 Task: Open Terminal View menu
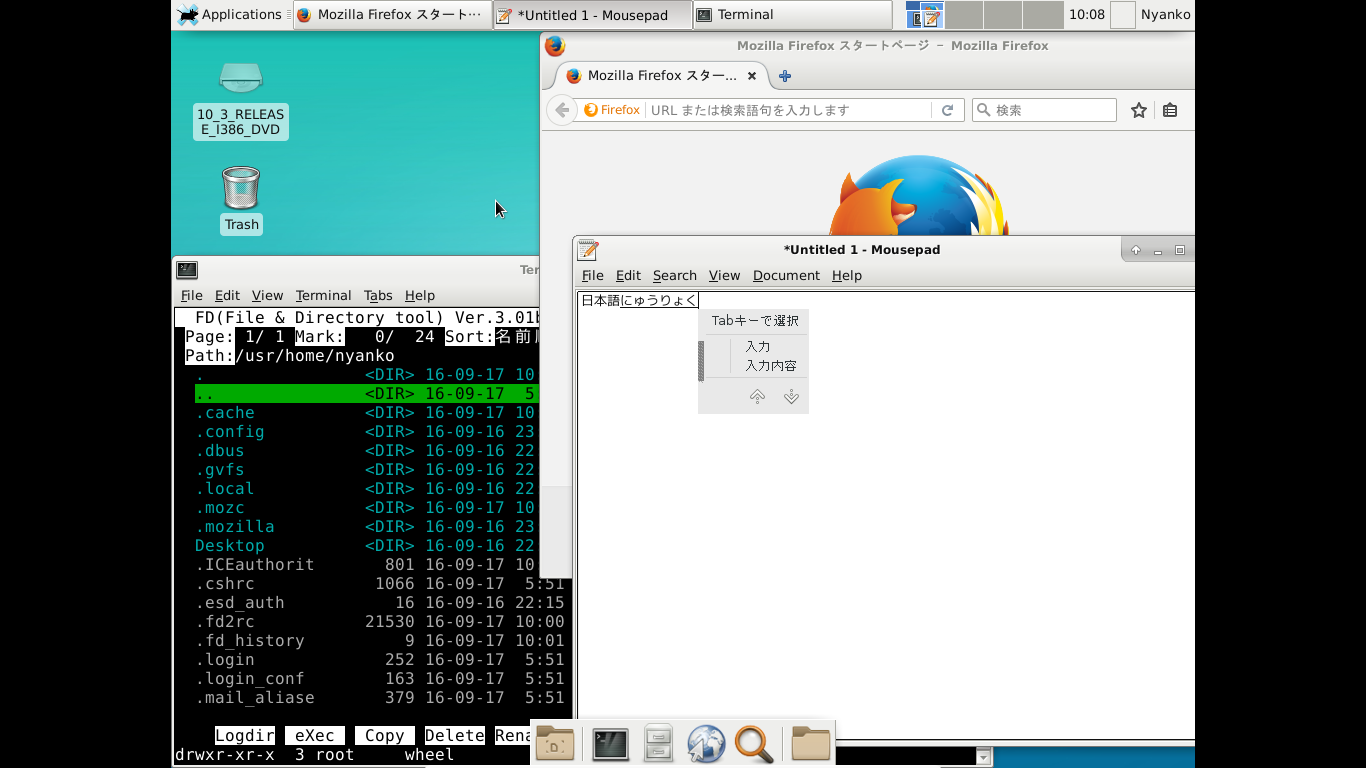[x=268, y=296]
